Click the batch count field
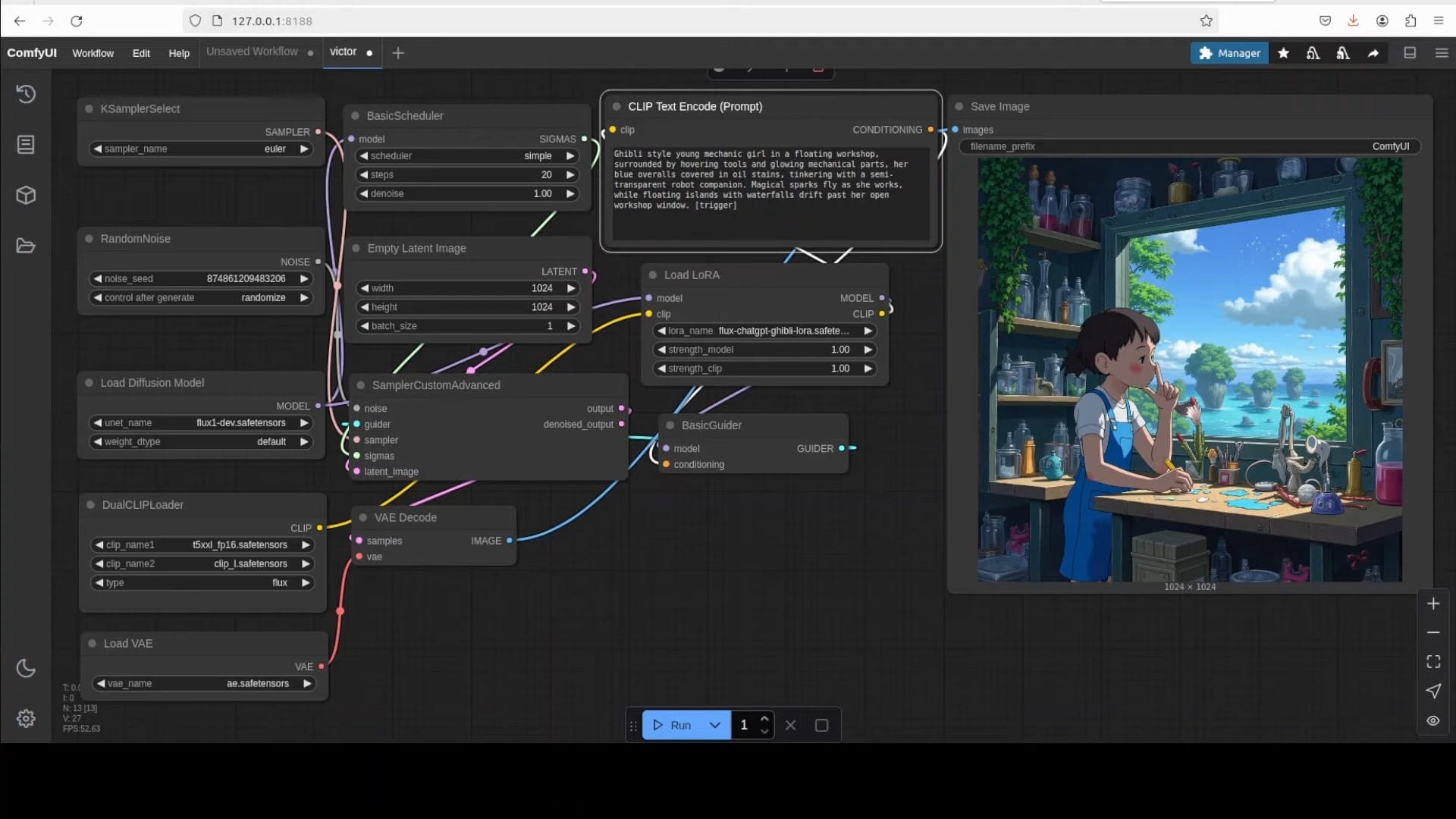1456x819 pixels. (745, 725)
